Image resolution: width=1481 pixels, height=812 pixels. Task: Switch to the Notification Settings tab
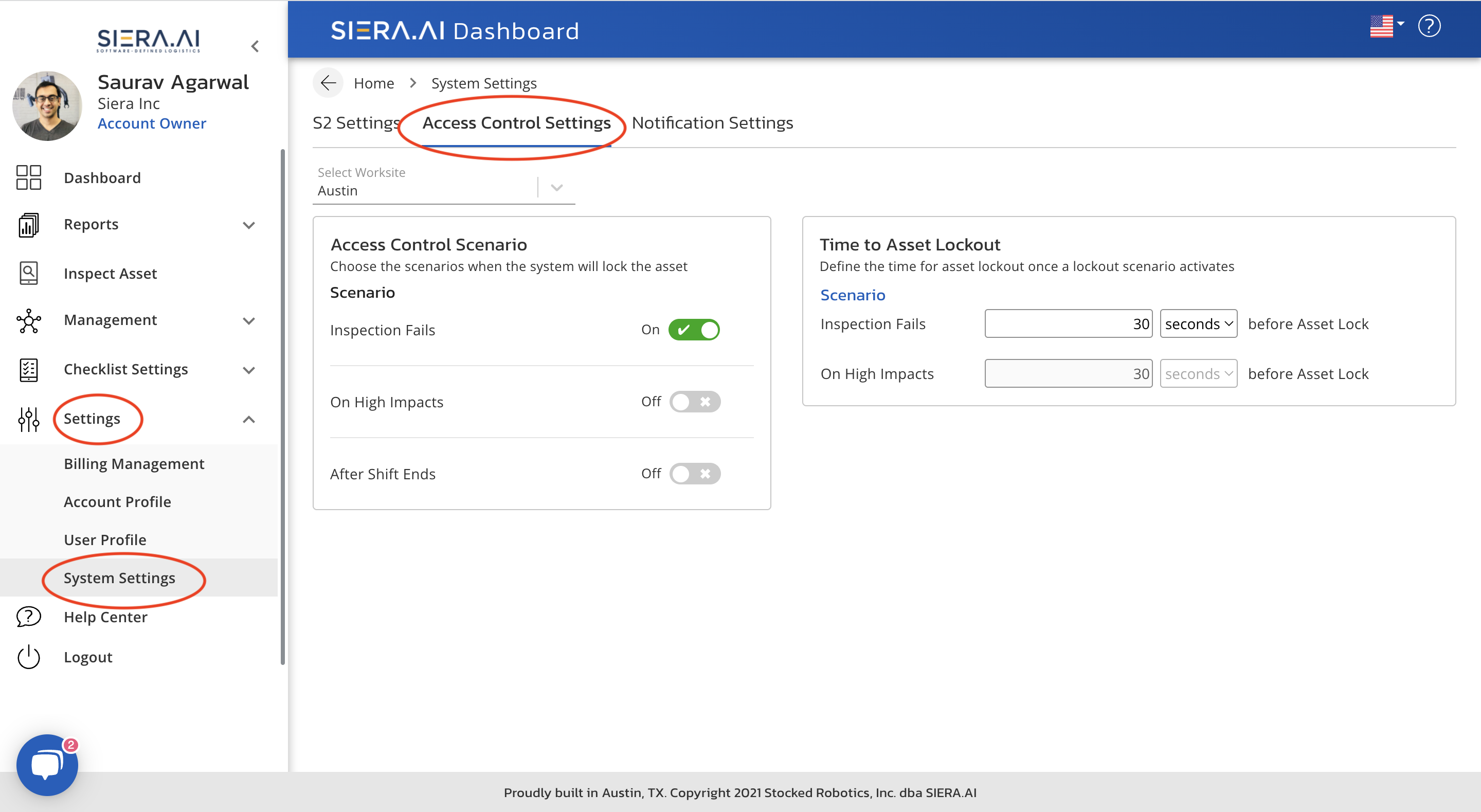(x=712, y=122)
